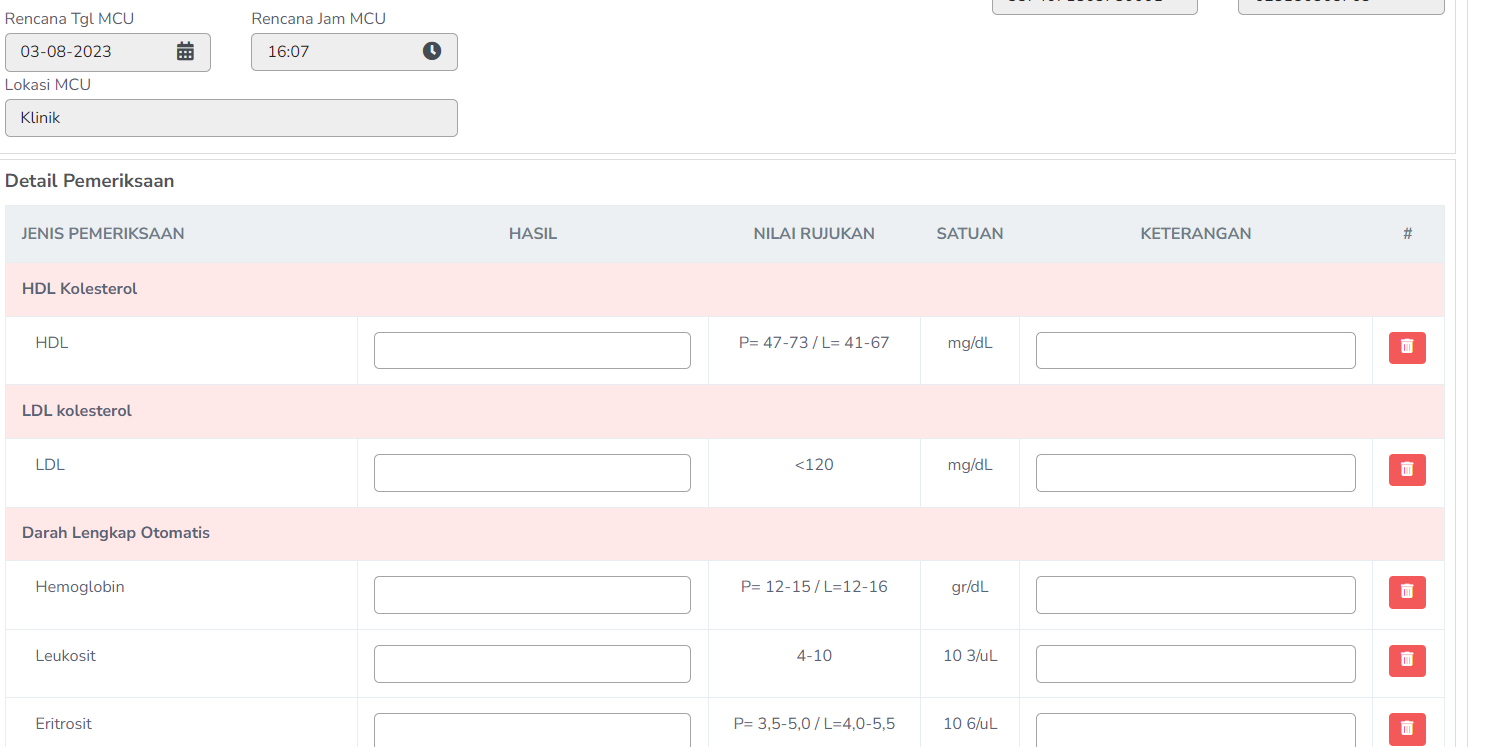Remove the Eritrosit row
The height and width of the screenshot is (747, 1488).
point(1406,729)
